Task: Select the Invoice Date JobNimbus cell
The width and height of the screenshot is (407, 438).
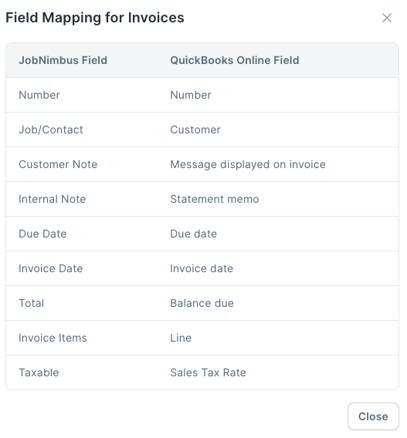Action: pos(51,268)
